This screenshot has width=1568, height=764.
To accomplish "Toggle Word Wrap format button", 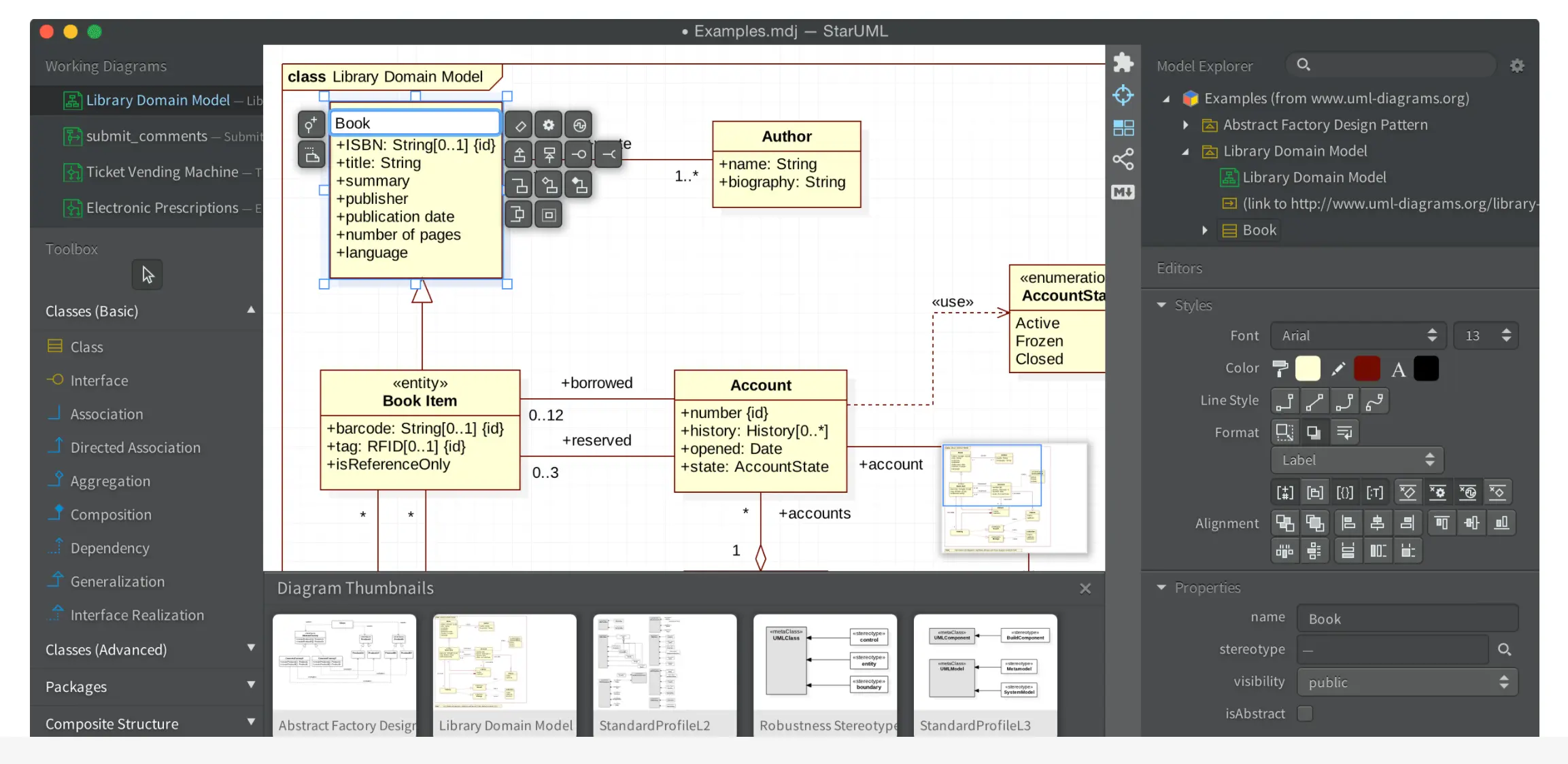I will pyautogui.click(x=1344, y=432).
